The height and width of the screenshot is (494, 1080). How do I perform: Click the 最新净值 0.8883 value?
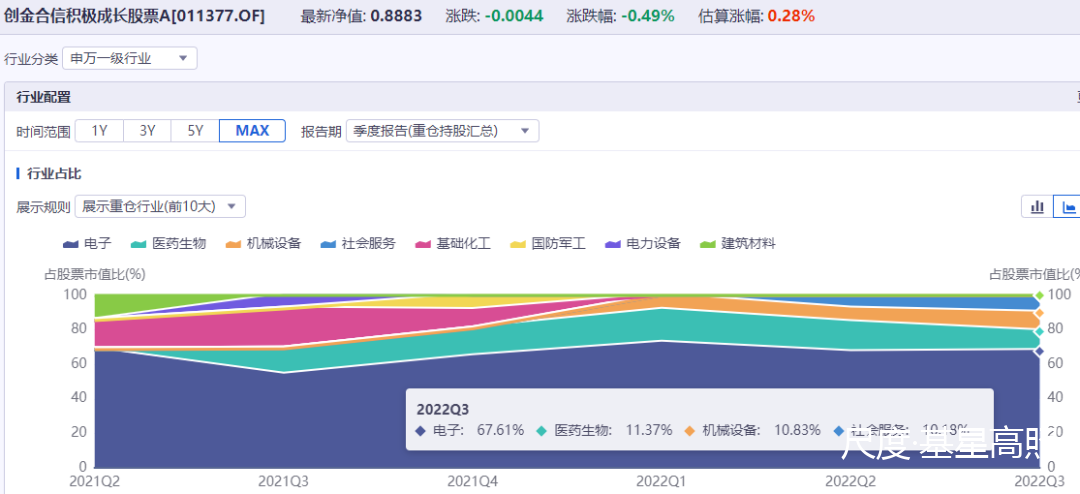click(x=396, y=16)
